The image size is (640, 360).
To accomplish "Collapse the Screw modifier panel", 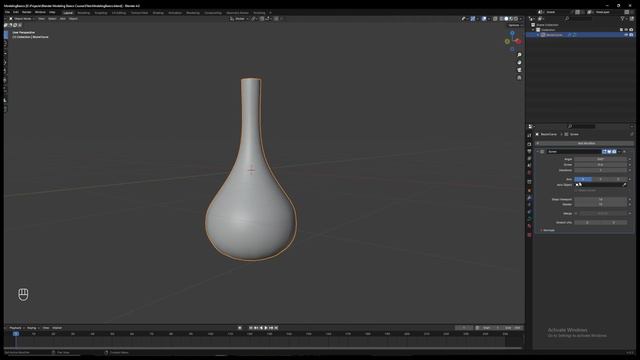I will [538, 151].
